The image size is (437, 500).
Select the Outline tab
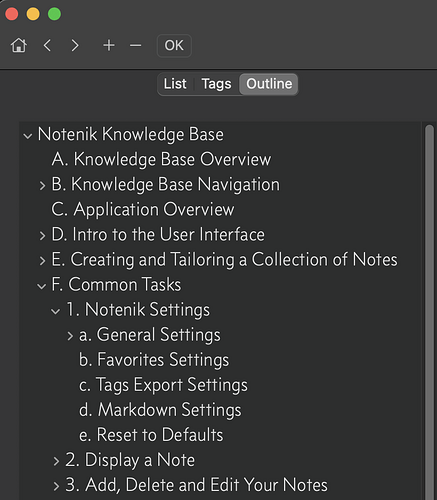[269, 84]
